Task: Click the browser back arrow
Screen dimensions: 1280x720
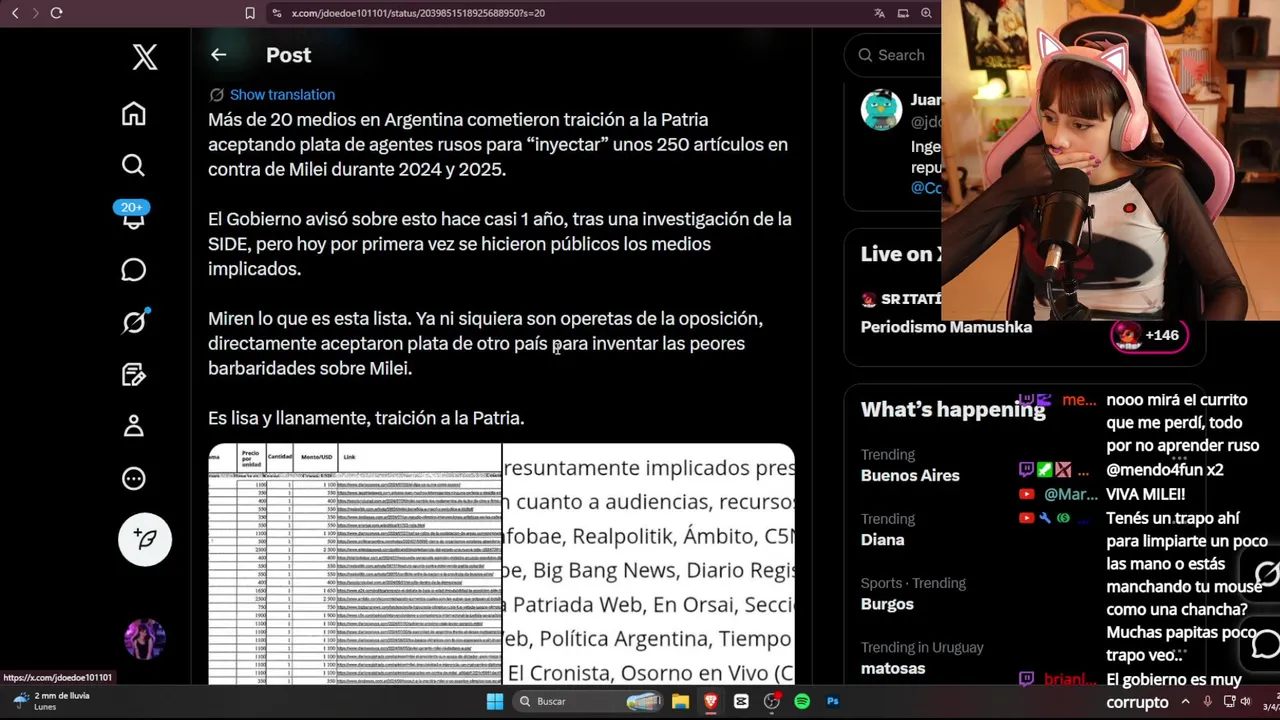Action: pyautogui.click(x=14, y=13)
